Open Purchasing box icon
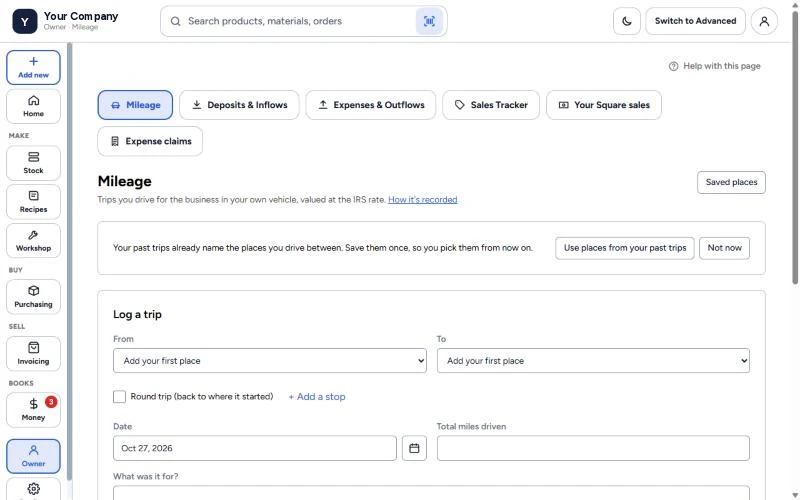800x500 pixels. (33, 297)
